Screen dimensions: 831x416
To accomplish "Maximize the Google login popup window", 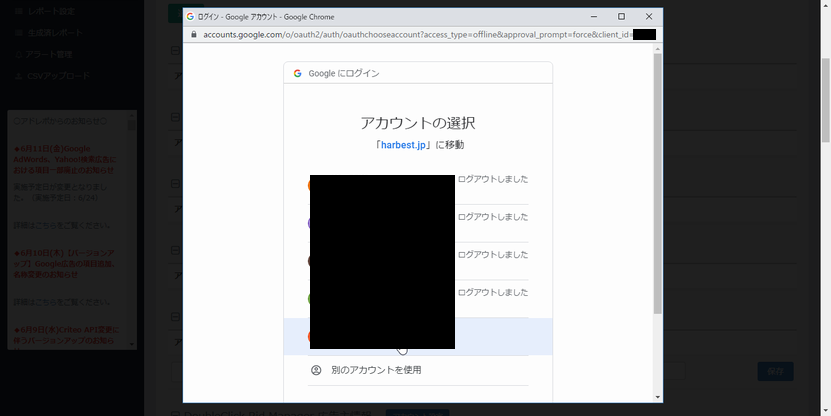I will 621,16.
